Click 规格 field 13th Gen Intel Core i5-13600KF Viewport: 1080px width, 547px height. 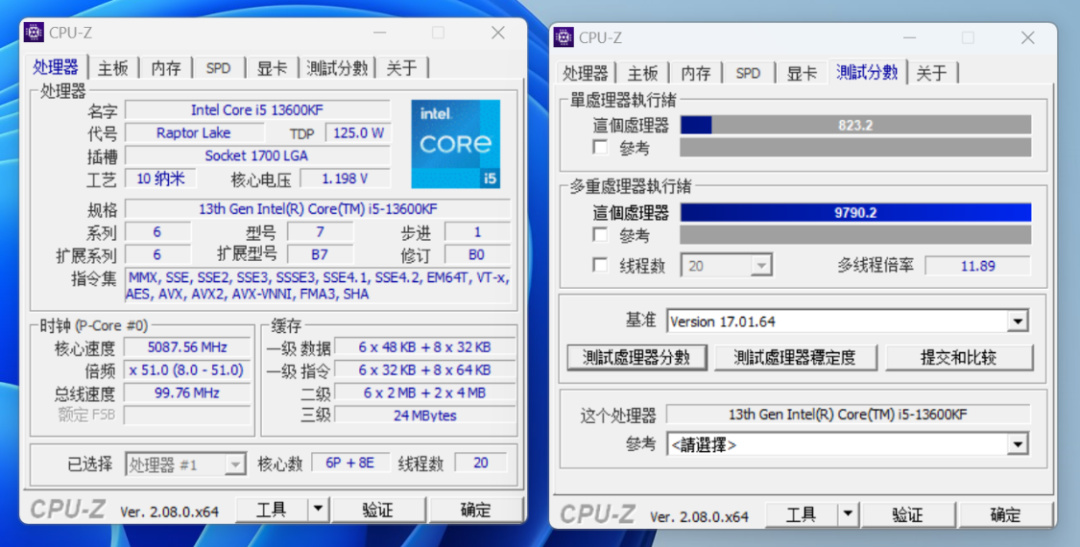point(318,209)
